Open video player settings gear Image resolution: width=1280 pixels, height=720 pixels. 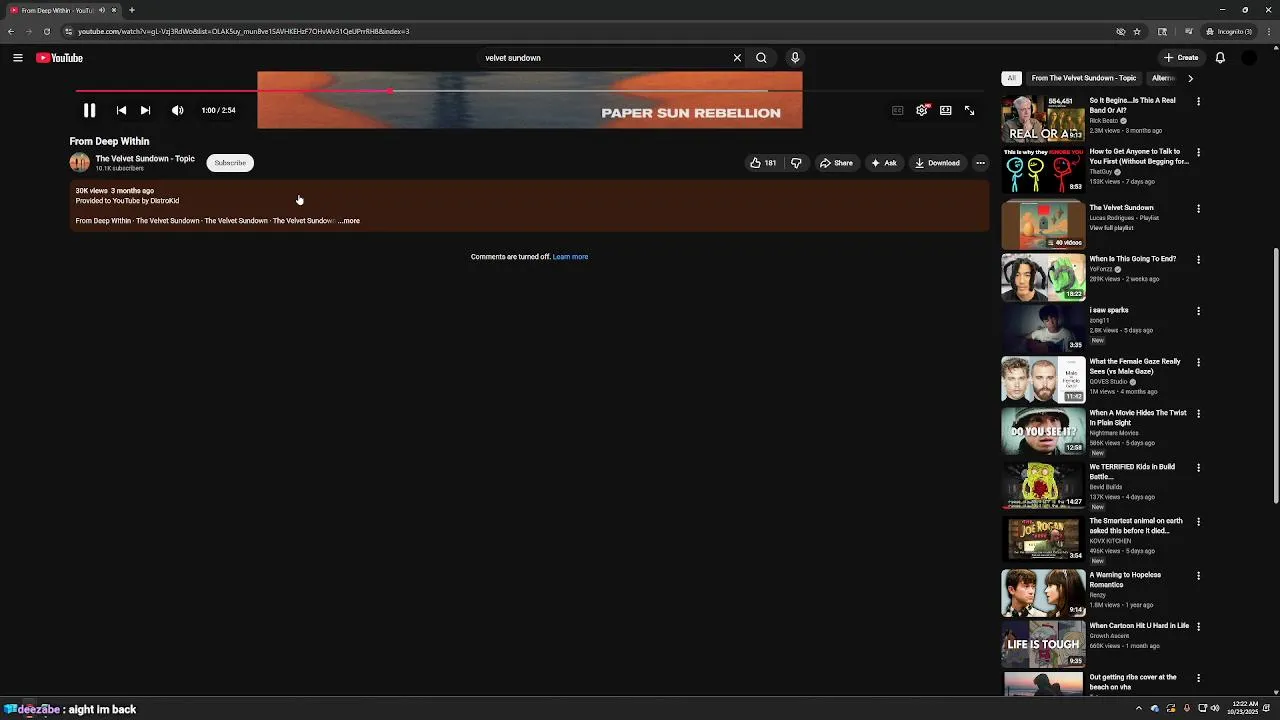pos(922,111)
